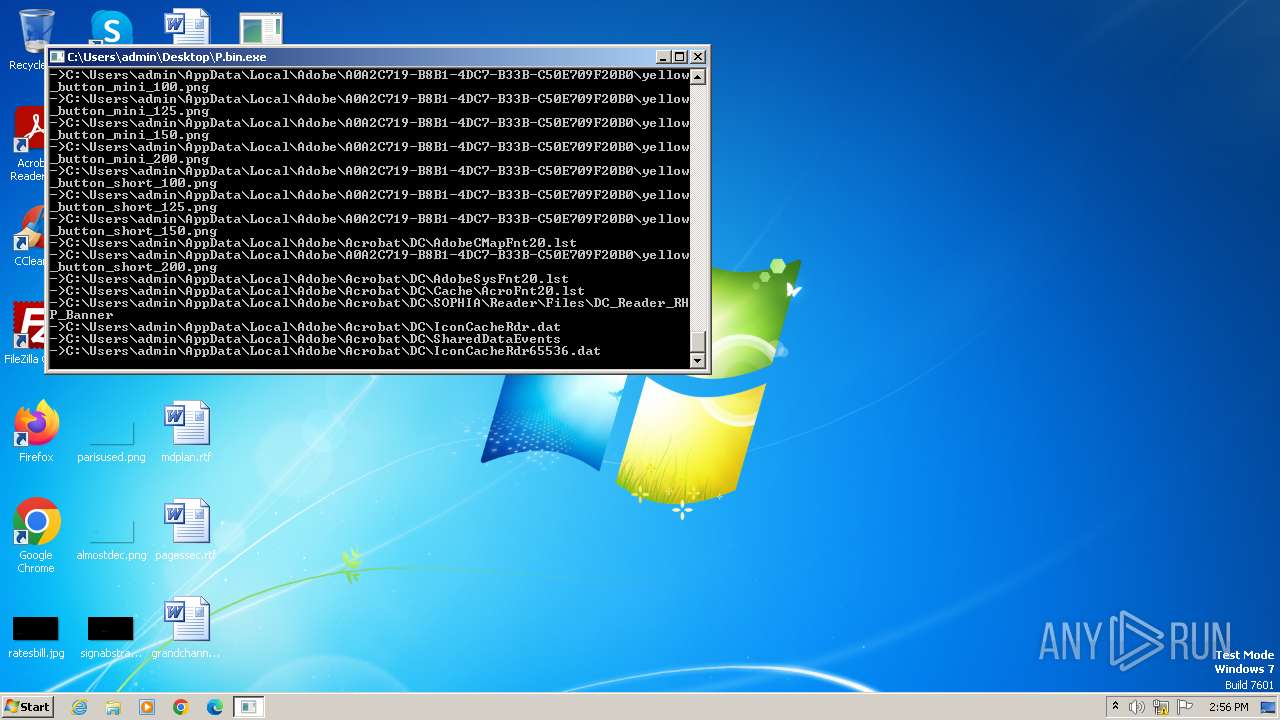Switch to the P.bin.exe taskbar item
The image size is (1280, 720).
248,707
